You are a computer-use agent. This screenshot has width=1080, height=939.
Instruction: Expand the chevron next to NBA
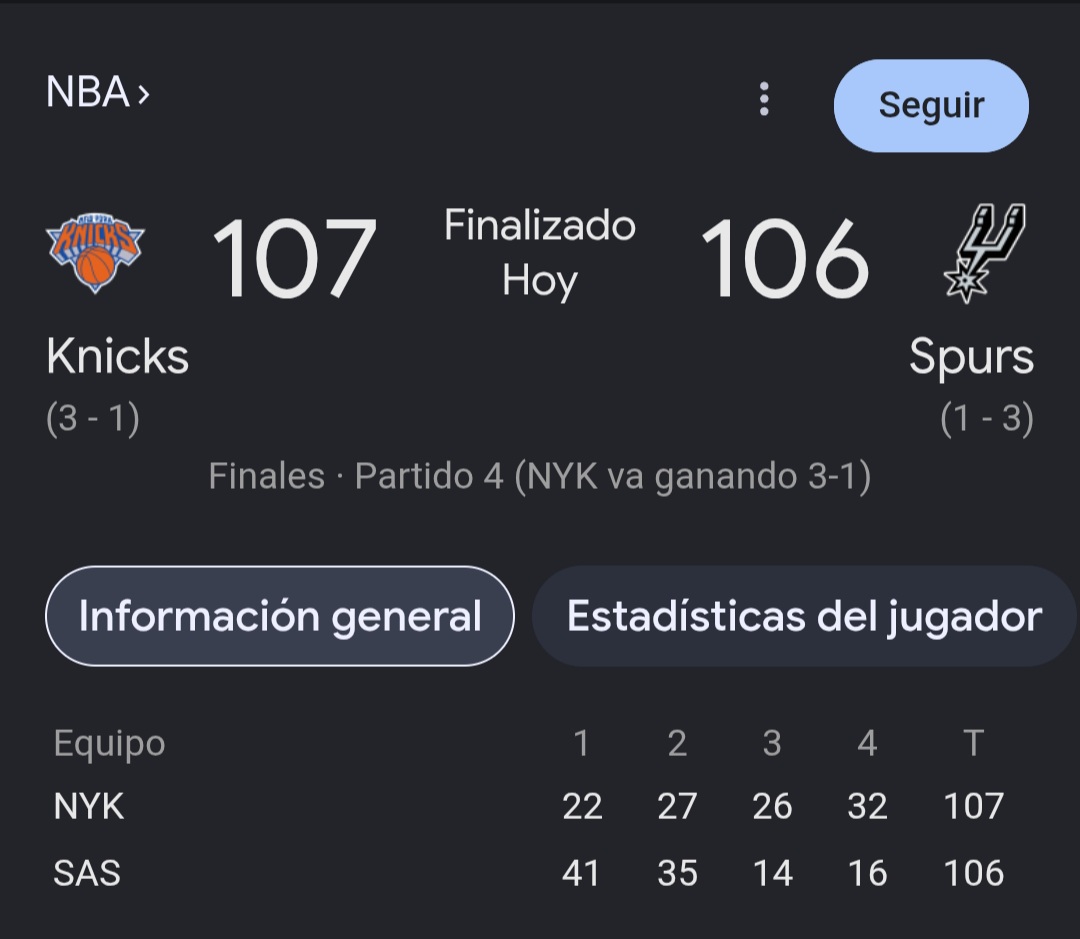(x=143, y=94)
